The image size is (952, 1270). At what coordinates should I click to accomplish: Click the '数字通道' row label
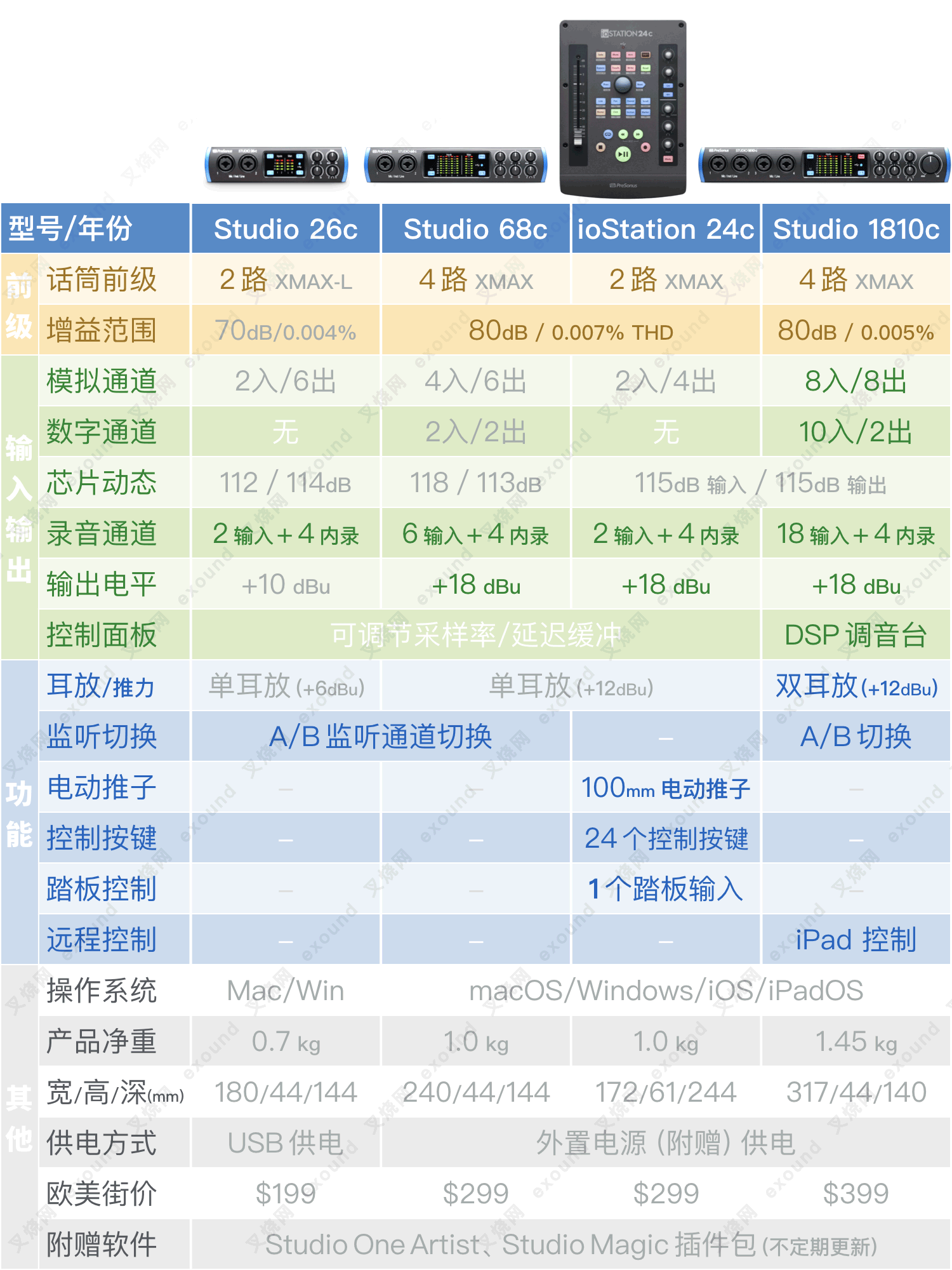(114, 432)
